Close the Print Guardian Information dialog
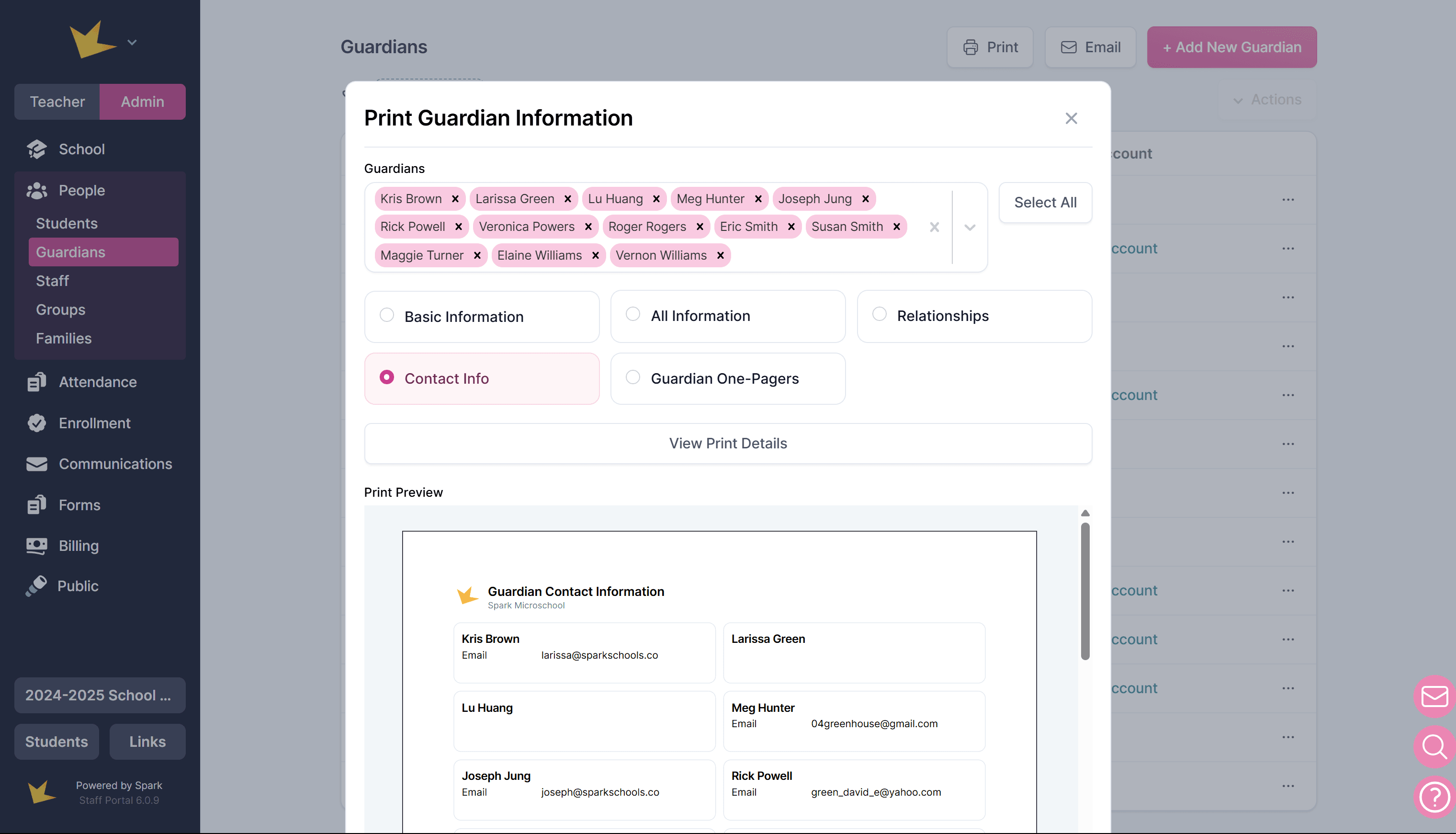 [1071, 118]
